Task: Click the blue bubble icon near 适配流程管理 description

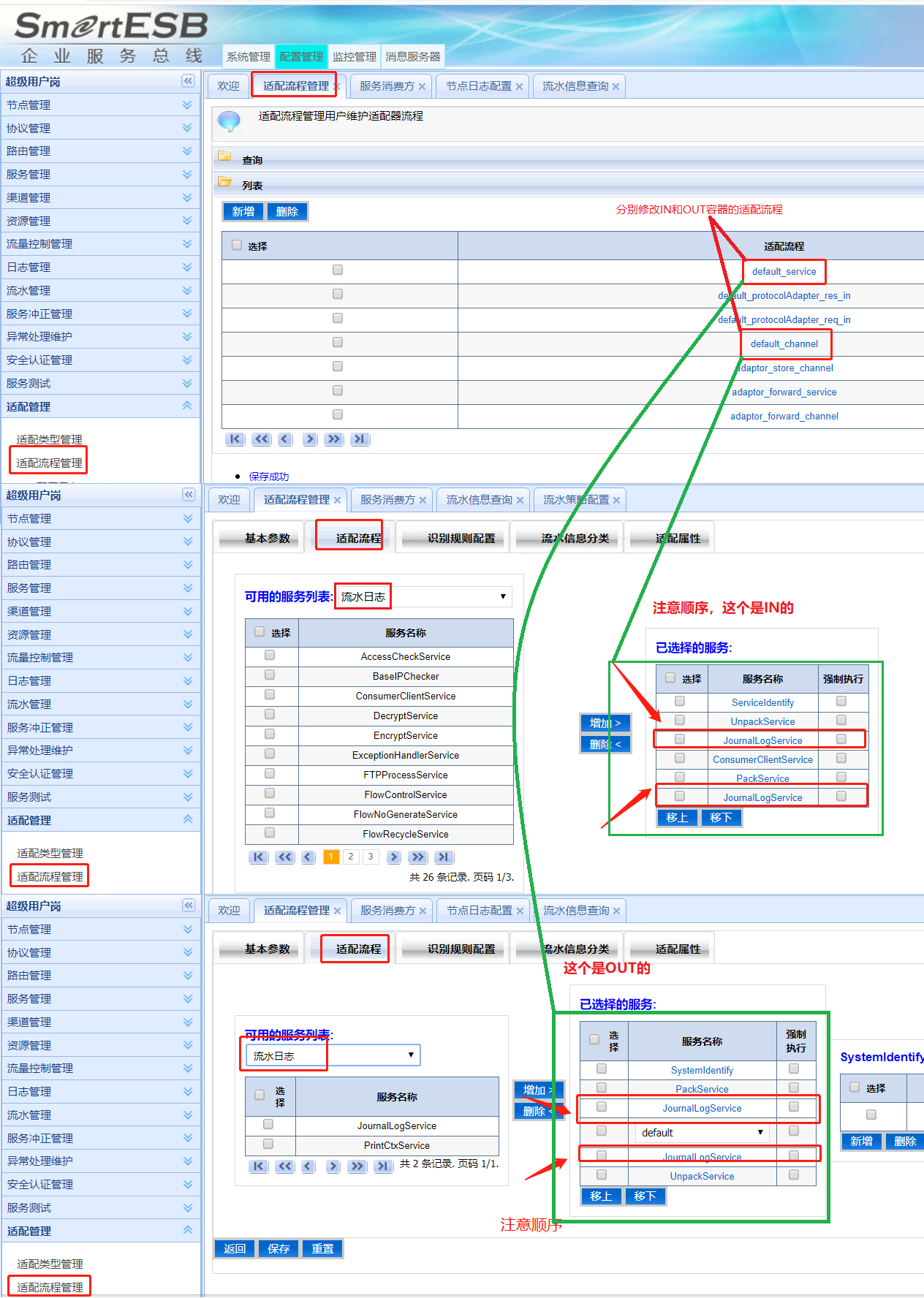Action: [229, 121]
